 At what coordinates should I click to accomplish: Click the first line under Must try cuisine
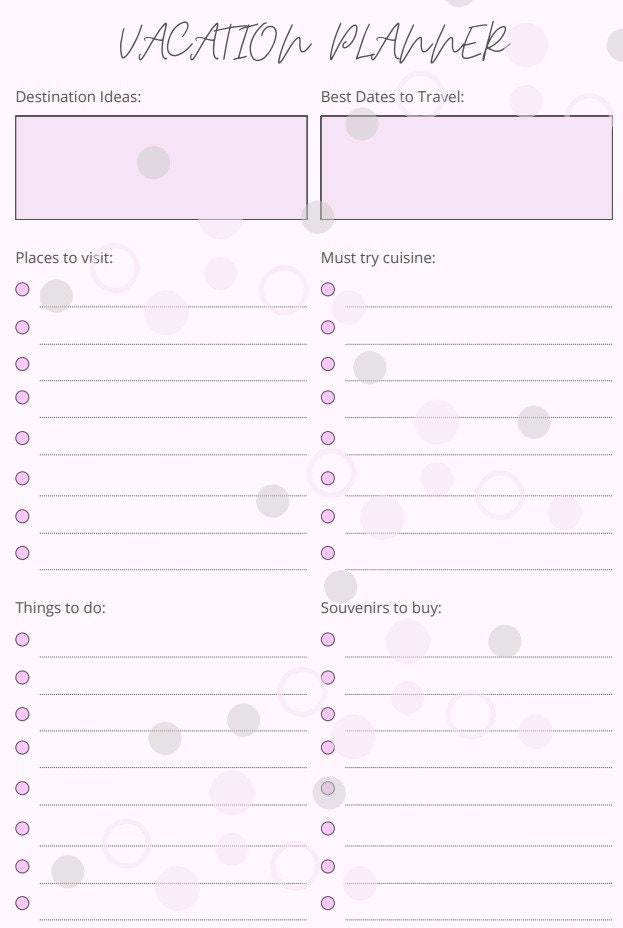pyautogui.click(x=479, y=298)
